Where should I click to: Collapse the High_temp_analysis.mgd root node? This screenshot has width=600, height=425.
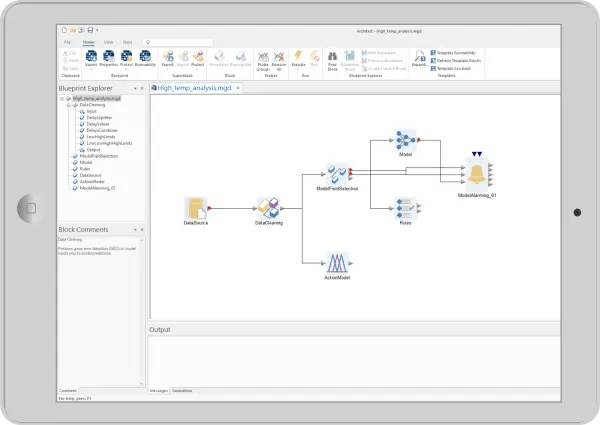pos(61,99)
